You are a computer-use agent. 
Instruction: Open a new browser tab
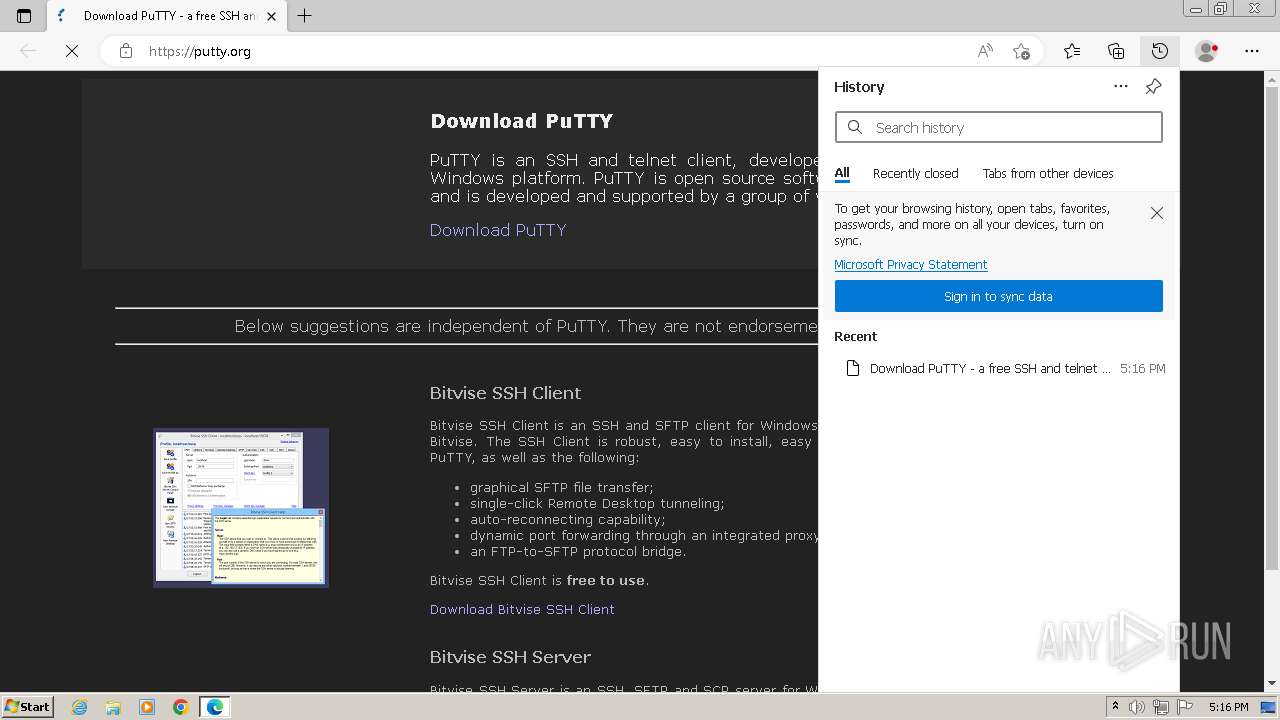(305, 15)
